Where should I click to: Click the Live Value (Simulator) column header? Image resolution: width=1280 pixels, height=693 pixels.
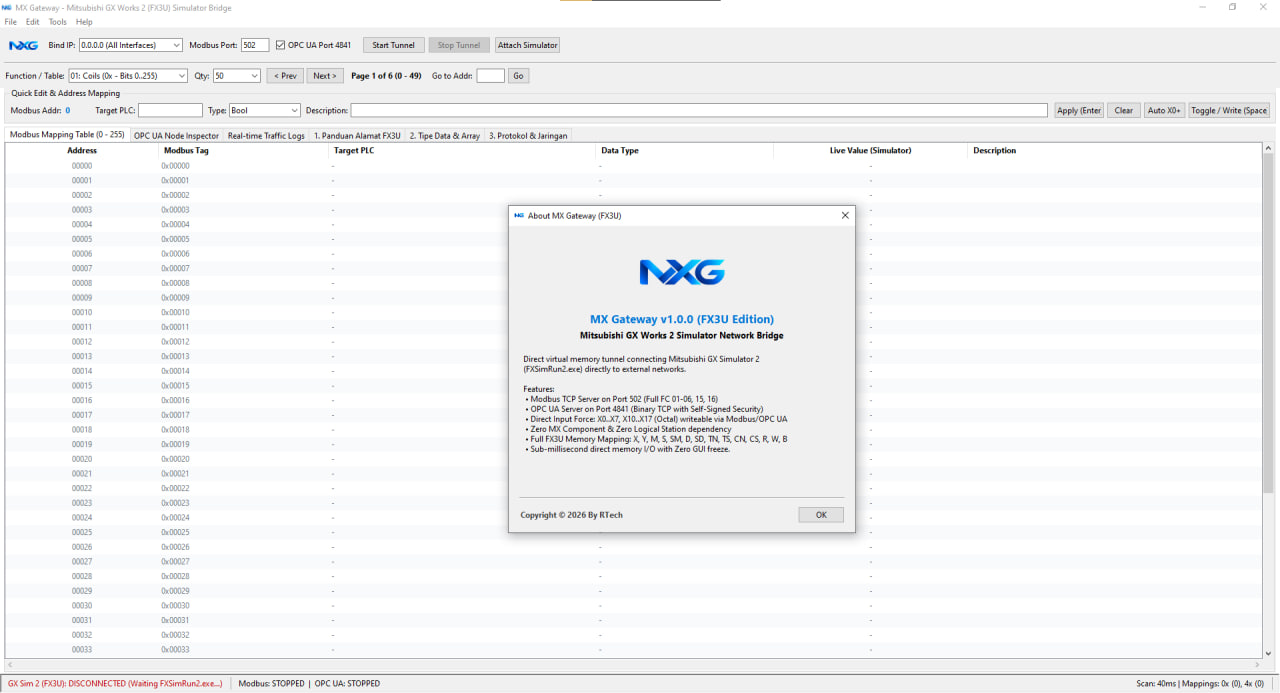point(870,151)
